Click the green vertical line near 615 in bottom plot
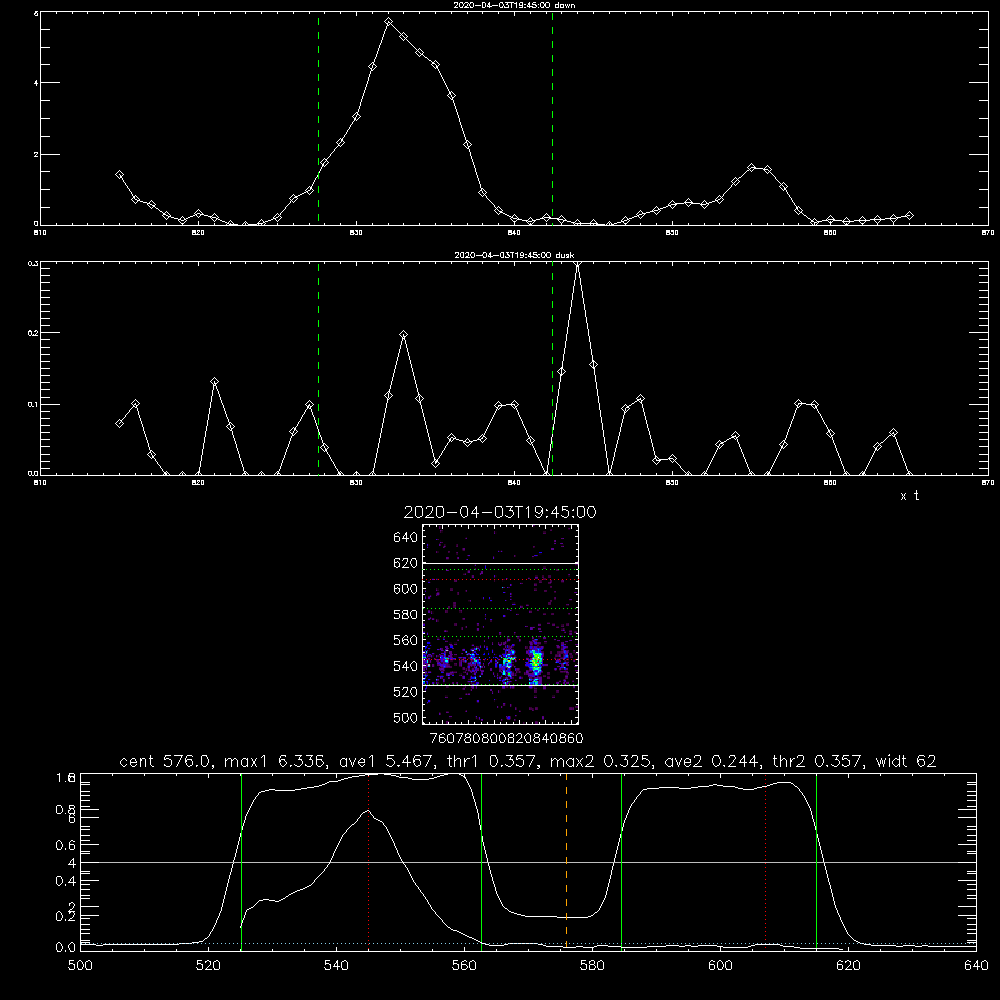 [816, 861]
